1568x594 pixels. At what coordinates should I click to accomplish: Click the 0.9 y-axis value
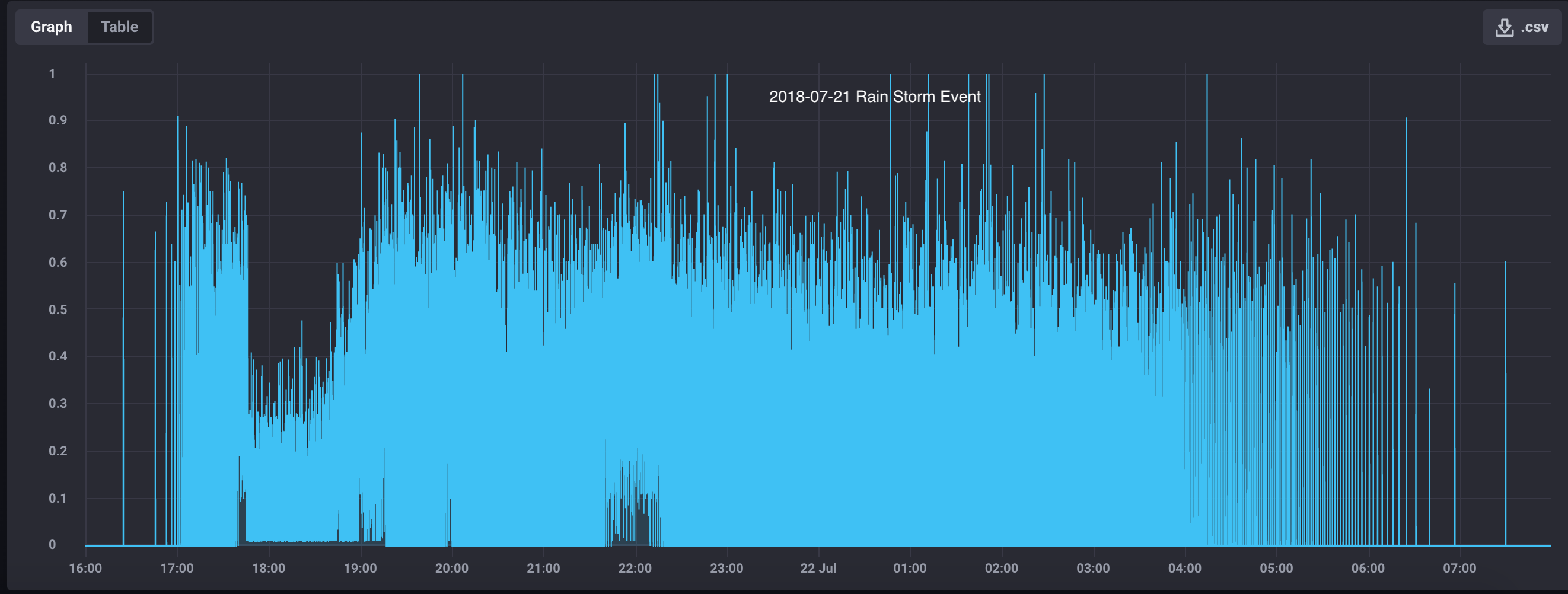coord(58,120)
